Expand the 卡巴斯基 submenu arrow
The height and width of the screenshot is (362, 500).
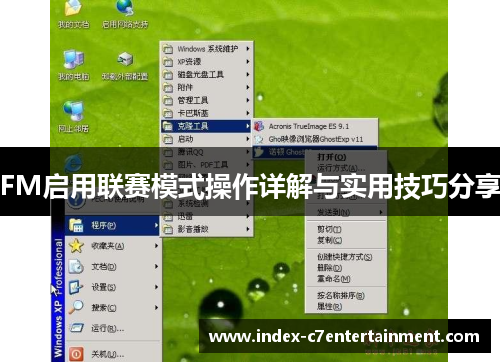248,113
